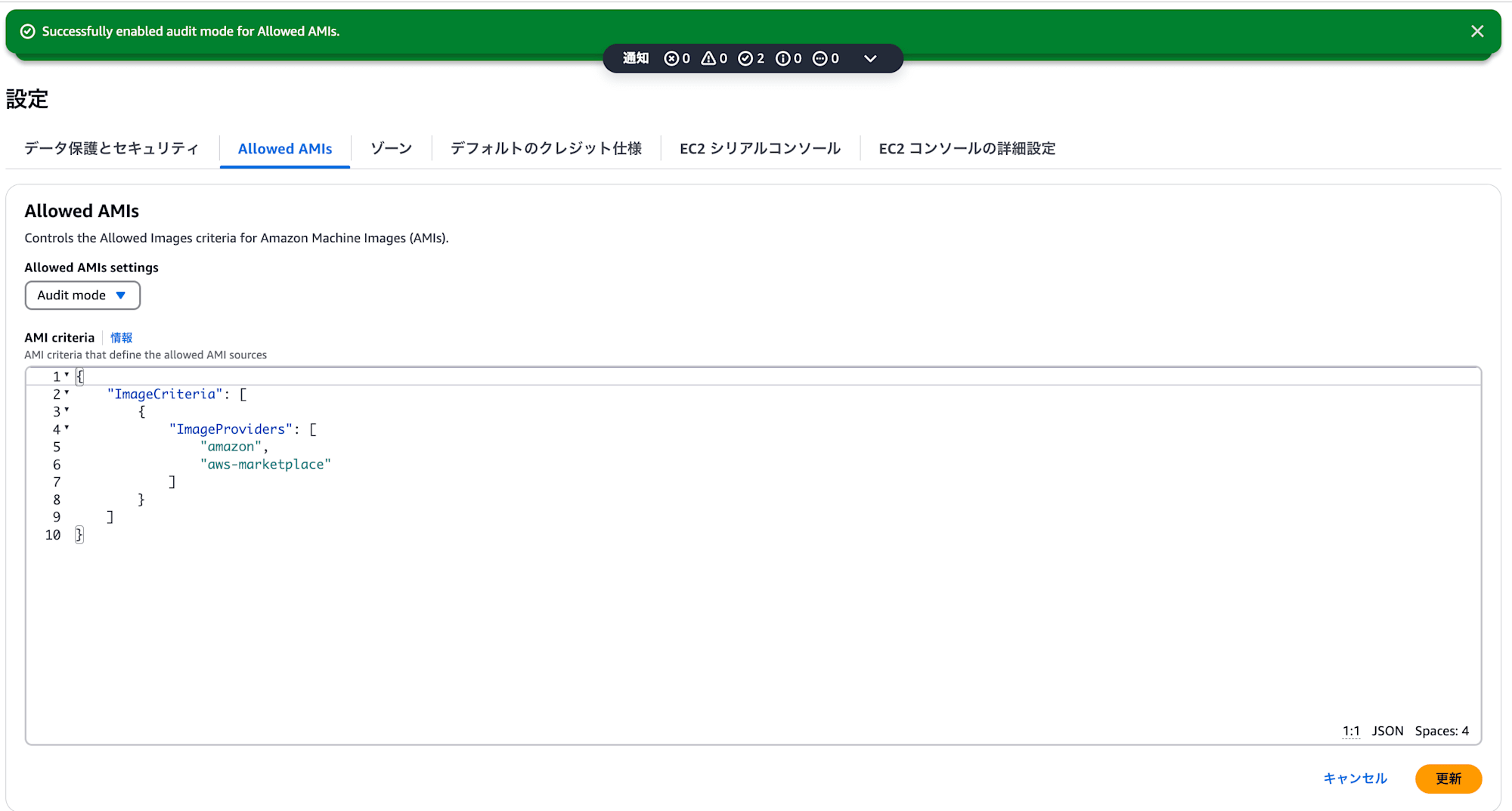Viewport: 1512px width, 811px height.
Task: Click the "aws-marketplace" value in editor
Action: [x=265, y=464]
